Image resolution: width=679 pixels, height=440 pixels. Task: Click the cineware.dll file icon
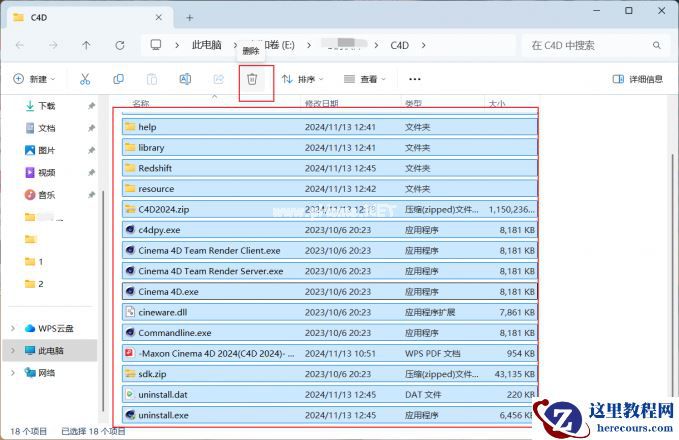point(130,312)
